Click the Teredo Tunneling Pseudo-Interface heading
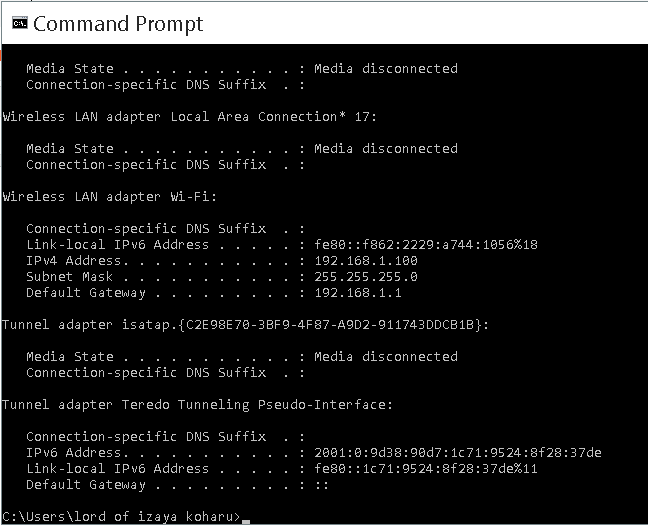648x528 pixels. pos(197,405)
